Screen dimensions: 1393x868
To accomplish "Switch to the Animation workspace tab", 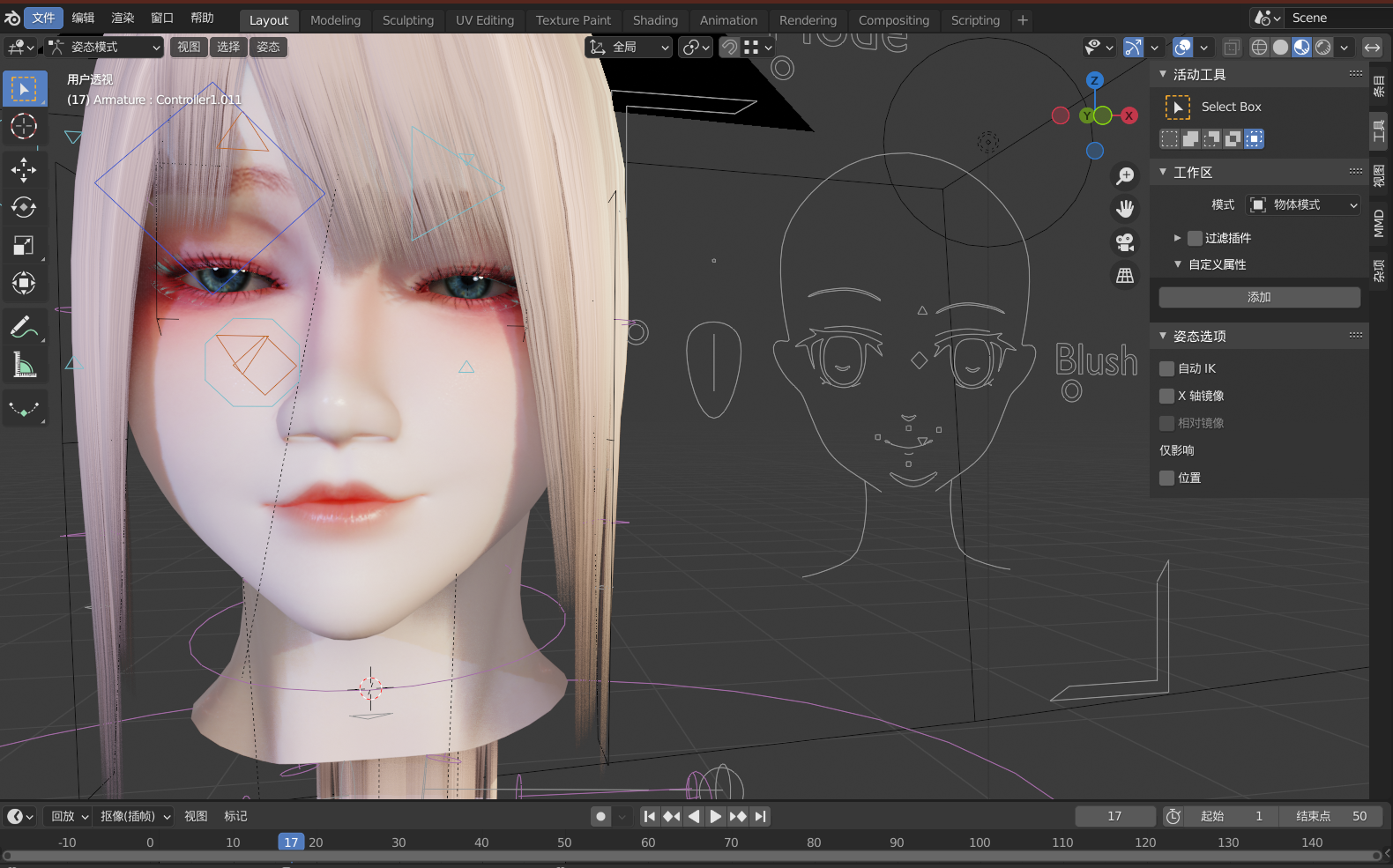I will (728, 19).
